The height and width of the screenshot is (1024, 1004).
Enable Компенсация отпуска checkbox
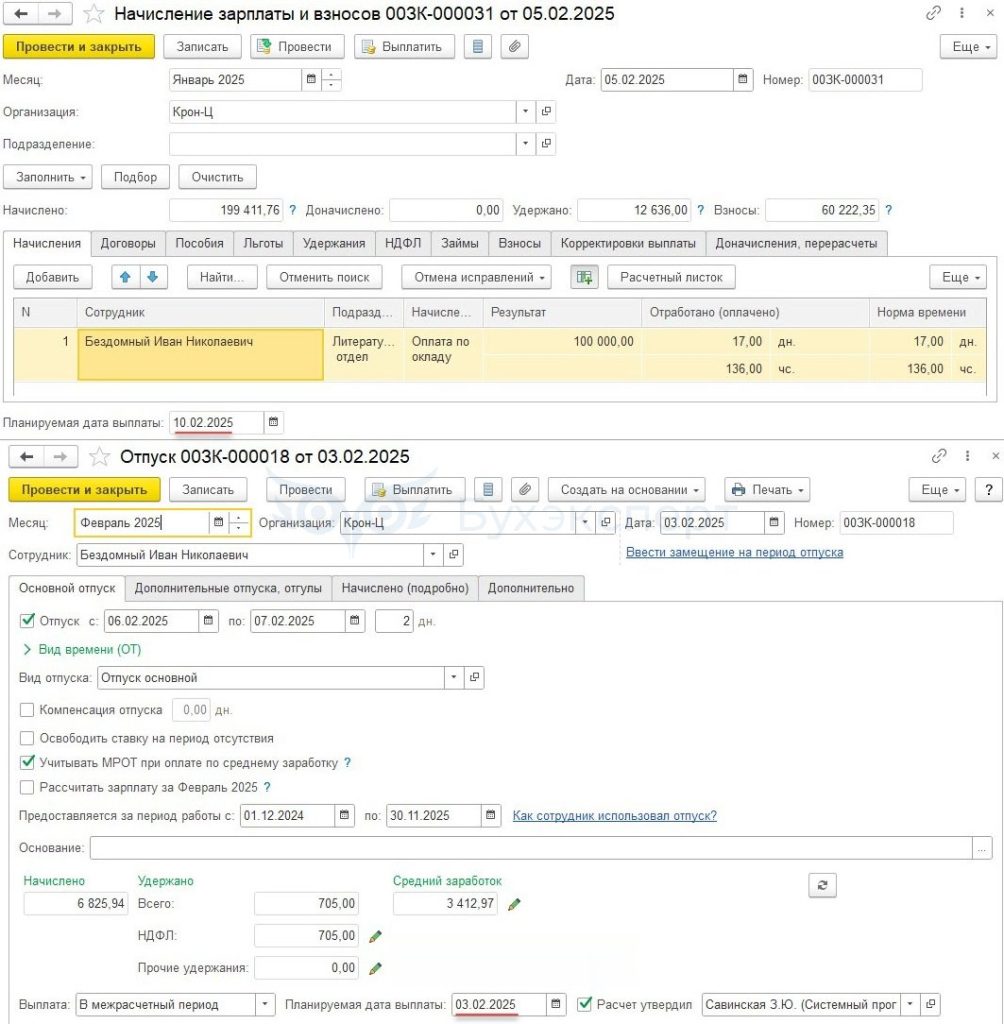point(27,710)
